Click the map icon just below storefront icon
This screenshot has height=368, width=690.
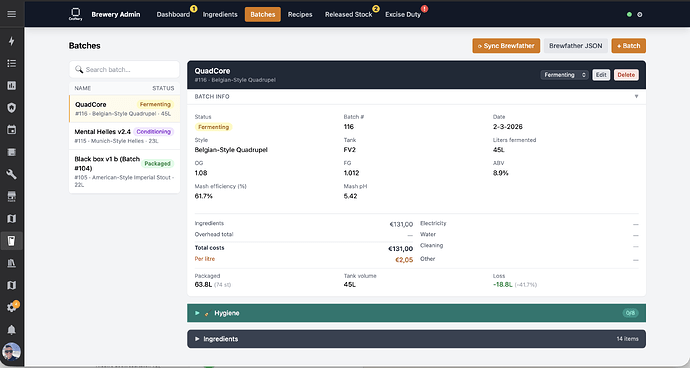point(11,219)
